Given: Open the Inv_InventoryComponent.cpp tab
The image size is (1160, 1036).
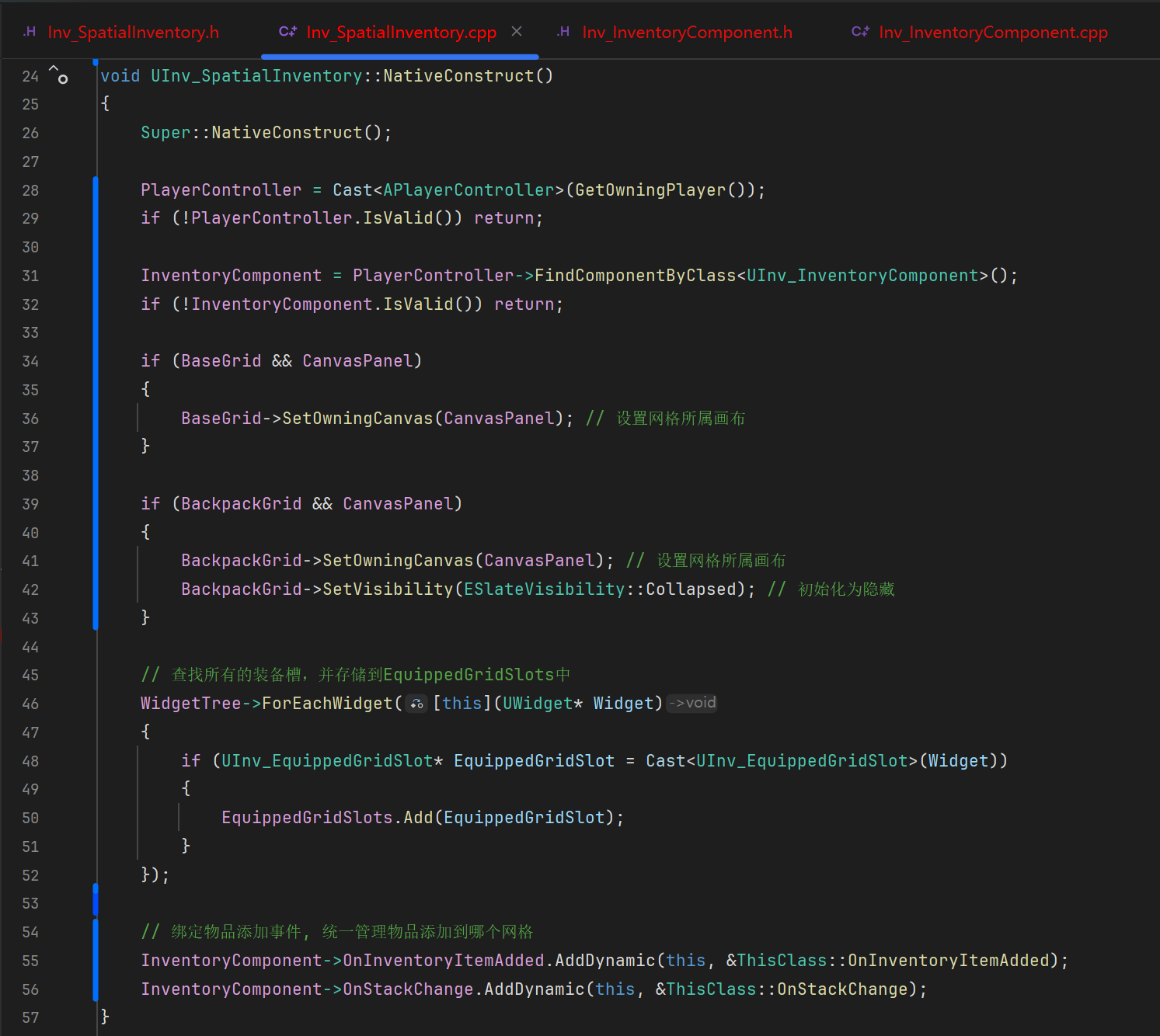Looking at the screenshot, I should (993, 33).
